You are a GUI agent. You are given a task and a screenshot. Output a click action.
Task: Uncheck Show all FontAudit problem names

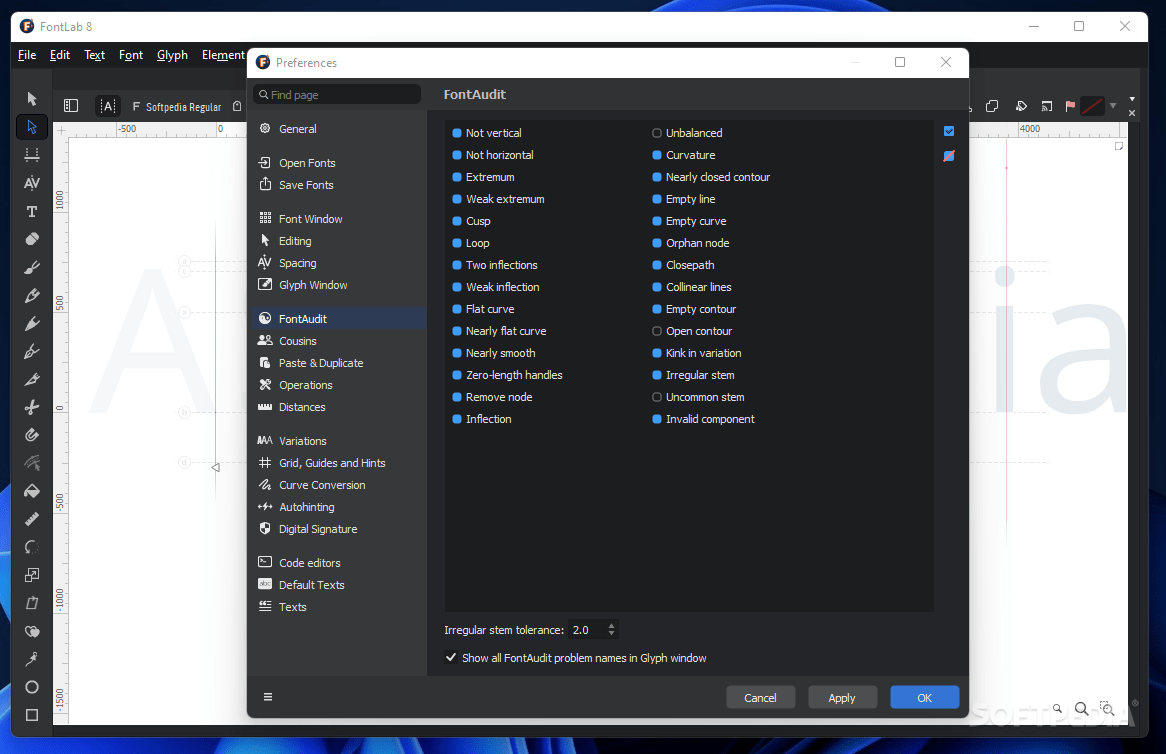[451, 657]
